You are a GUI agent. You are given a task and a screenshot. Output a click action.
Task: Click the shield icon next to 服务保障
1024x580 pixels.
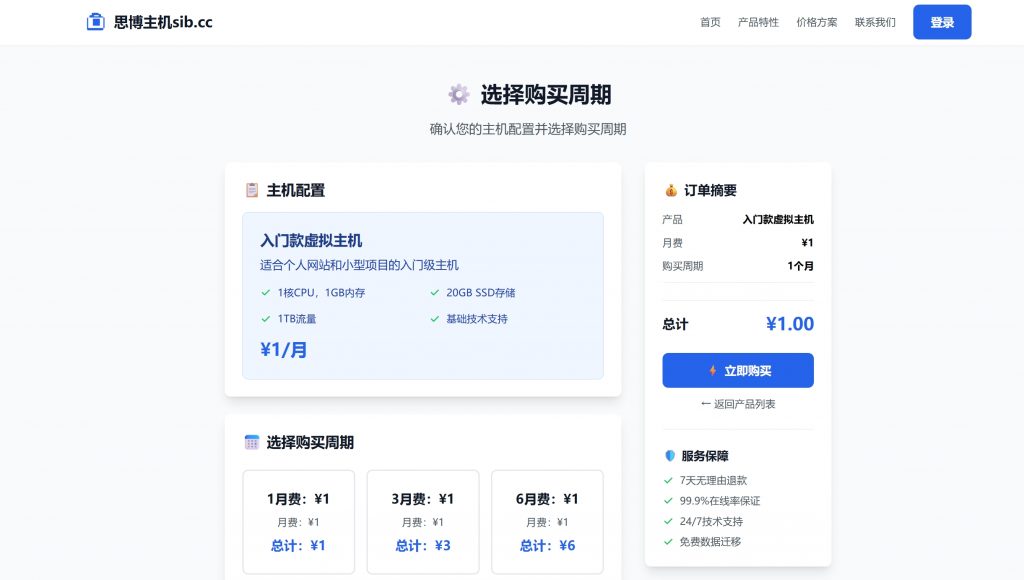668,455
